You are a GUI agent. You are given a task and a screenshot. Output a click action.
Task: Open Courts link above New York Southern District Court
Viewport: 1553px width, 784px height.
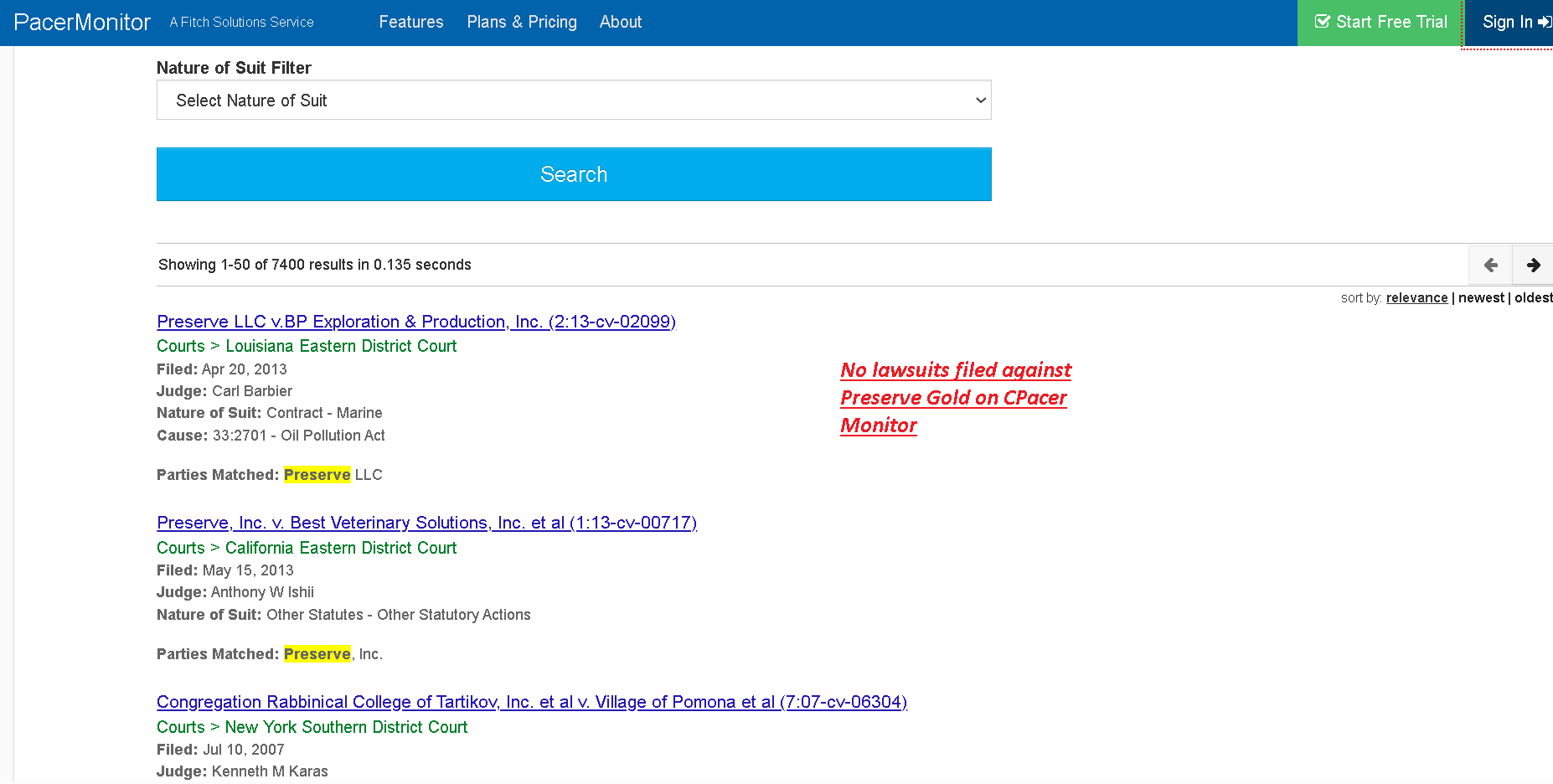(x=181, y=727)
